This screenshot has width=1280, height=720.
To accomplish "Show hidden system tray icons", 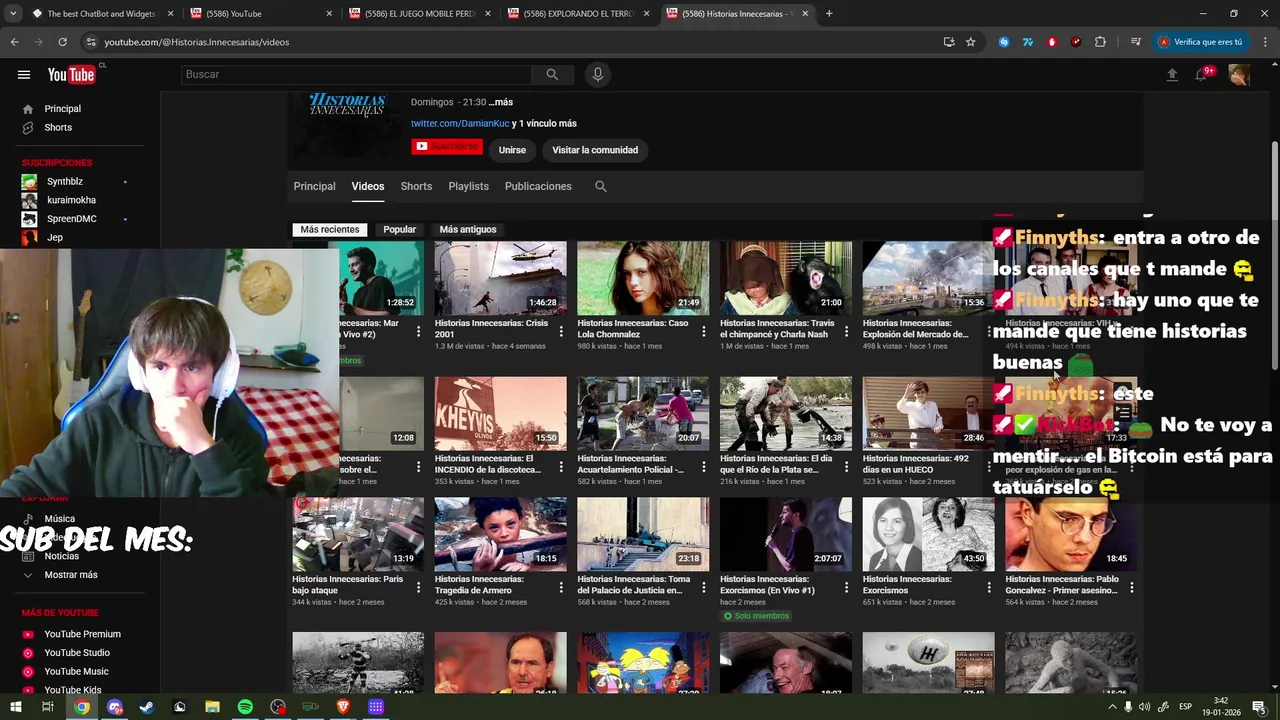I will point(1111,707).
